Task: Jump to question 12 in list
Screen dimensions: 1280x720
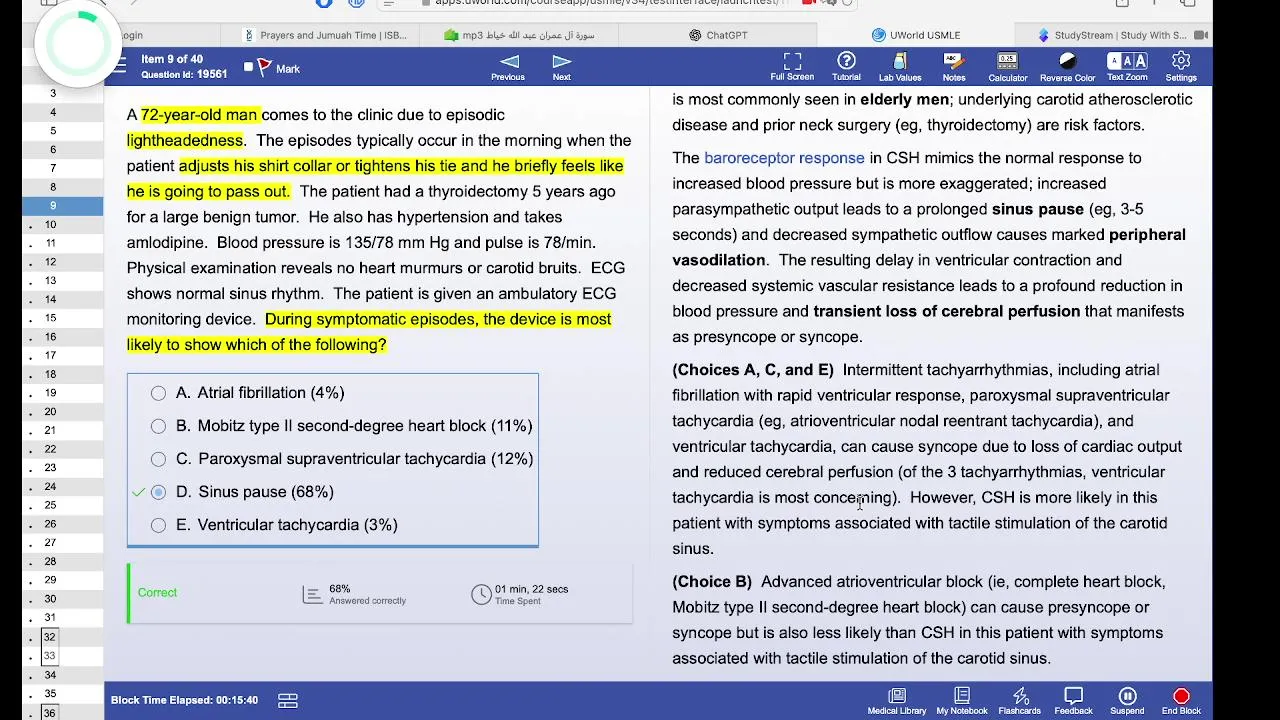Action: pyautogui.click(x=51, y=262)
